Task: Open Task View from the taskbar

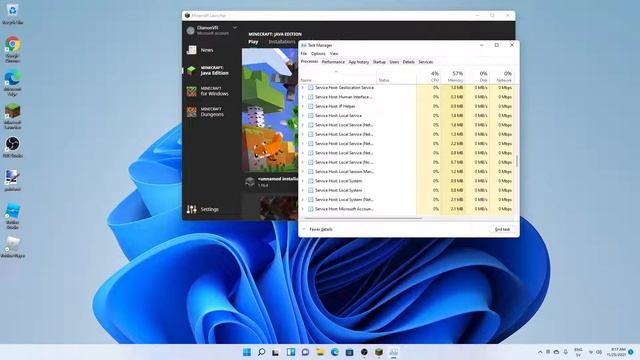Action: [x=276, y=352]
